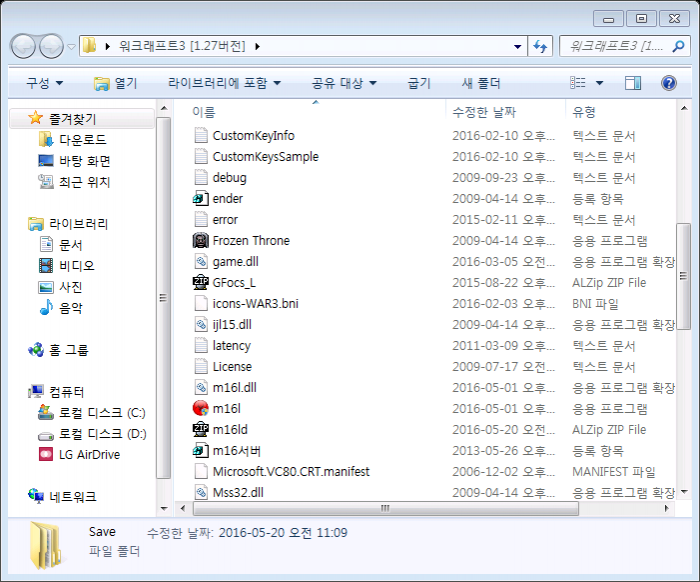
Task: Select error text file icon
Action: click(x=201, y=219)
